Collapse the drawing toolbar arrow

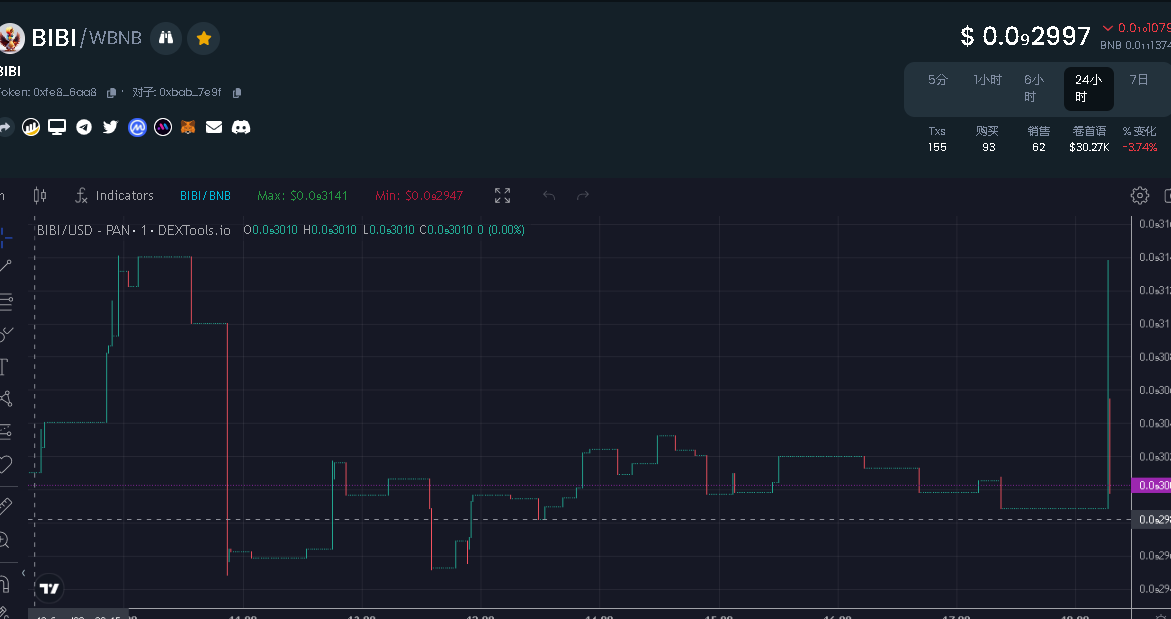coord(23,573)
